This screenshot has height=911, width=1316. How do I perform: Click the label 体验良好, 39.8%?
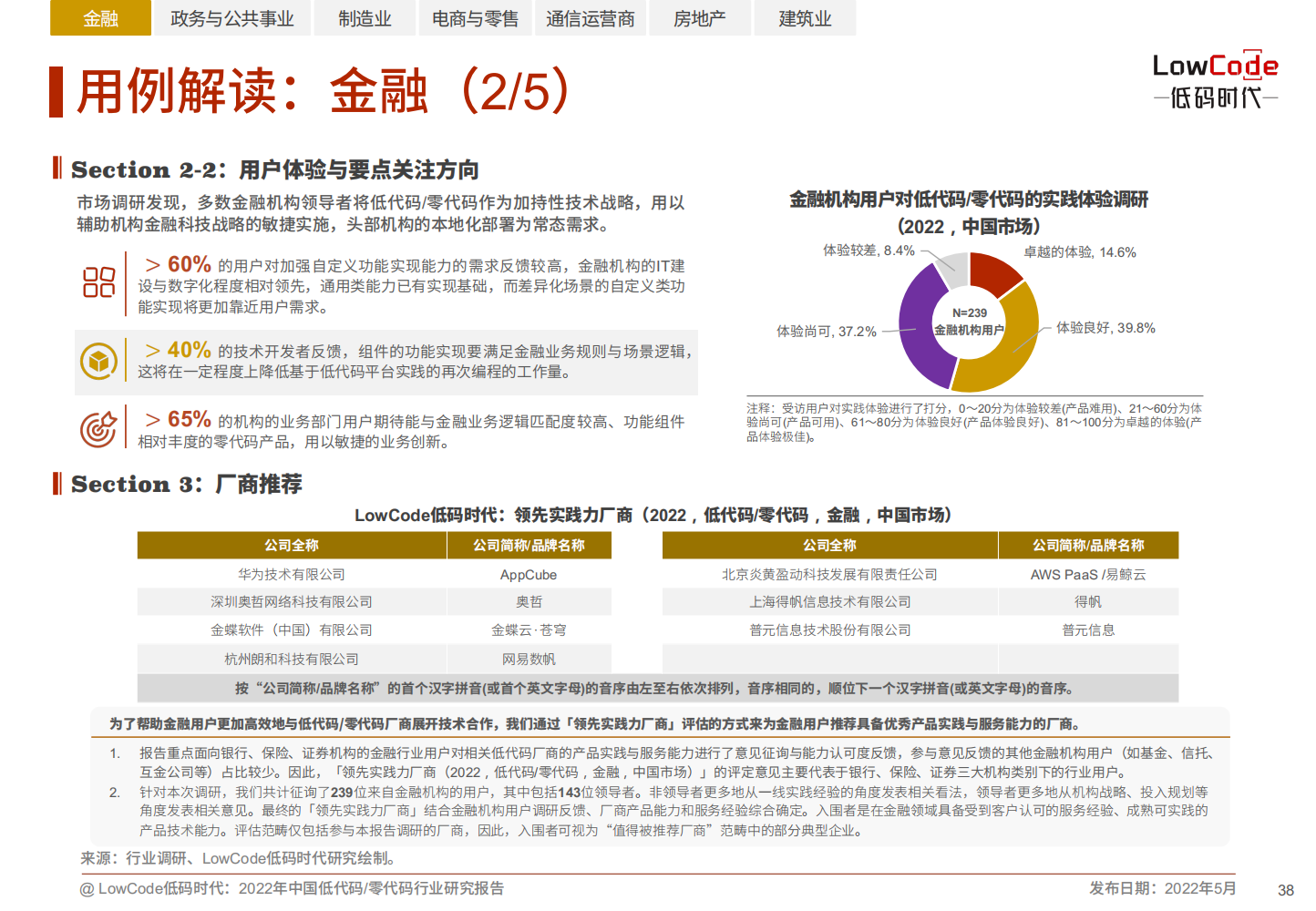(1105, 328)
